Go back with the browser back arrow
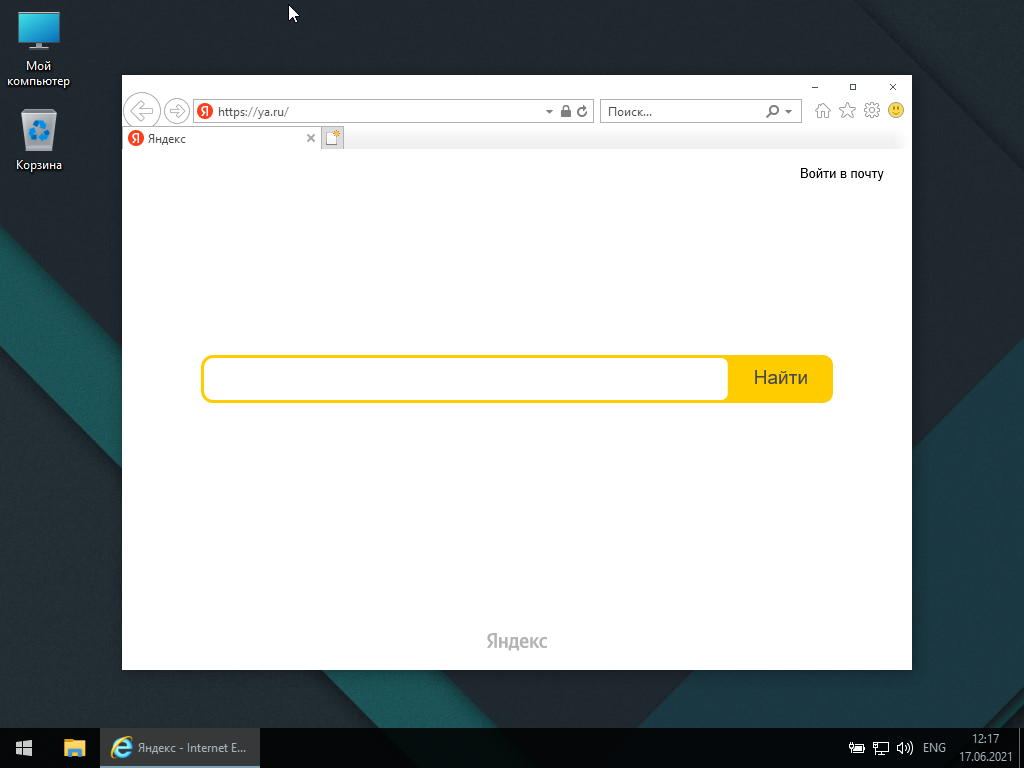The width and height of the screenshot is (1024, 768). tap(142, 111)
